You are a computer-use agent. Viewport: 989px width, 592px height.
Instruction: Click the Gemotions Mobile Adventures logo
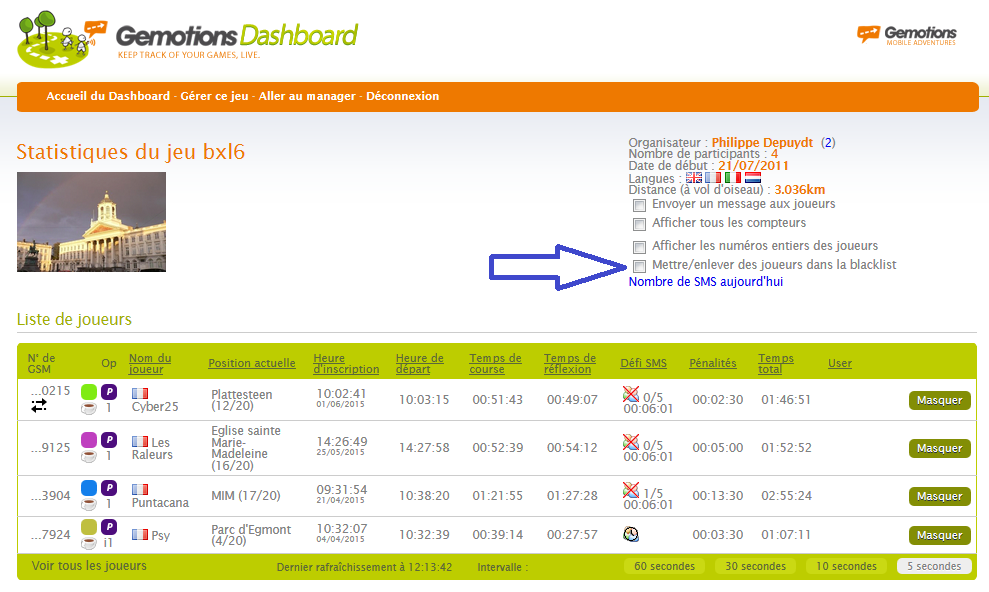(x=906, y=35)
